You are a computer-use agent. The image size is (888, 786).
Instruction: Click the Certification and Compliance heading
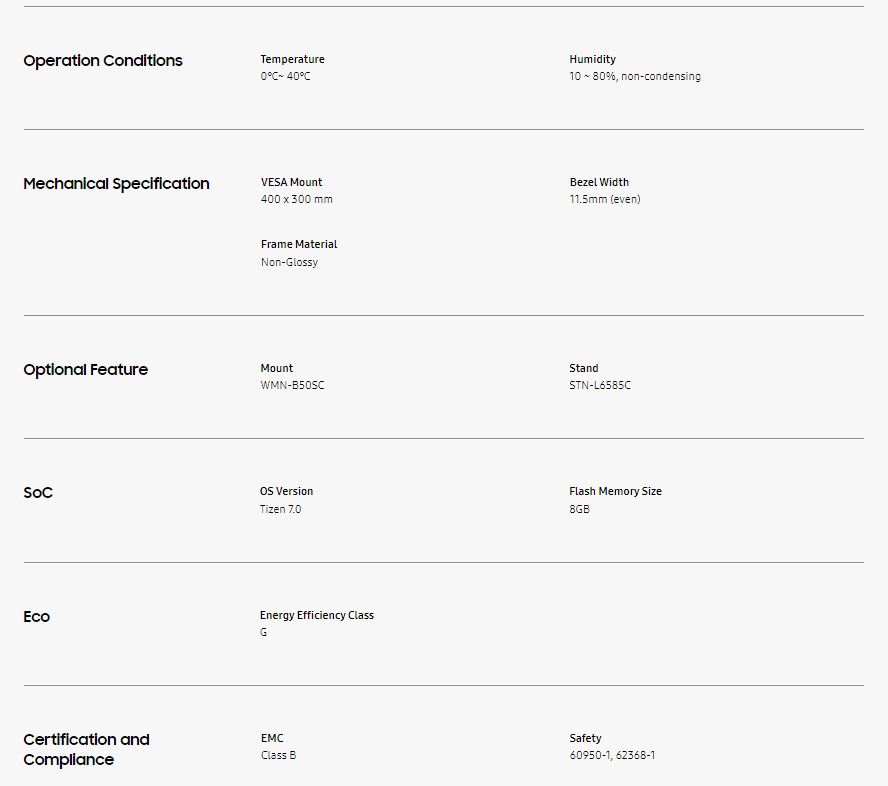86,750
